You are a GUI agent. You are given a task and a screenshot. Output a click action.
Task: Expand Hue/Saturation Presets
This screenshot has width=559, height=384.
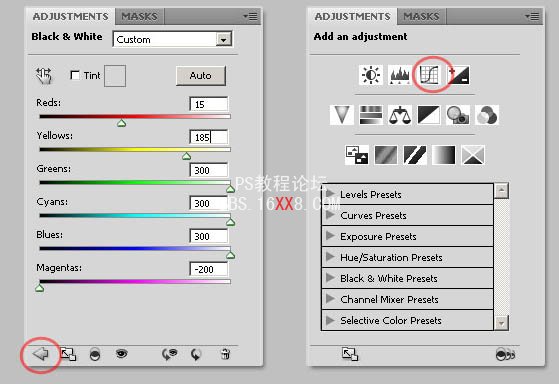(407, 257)
